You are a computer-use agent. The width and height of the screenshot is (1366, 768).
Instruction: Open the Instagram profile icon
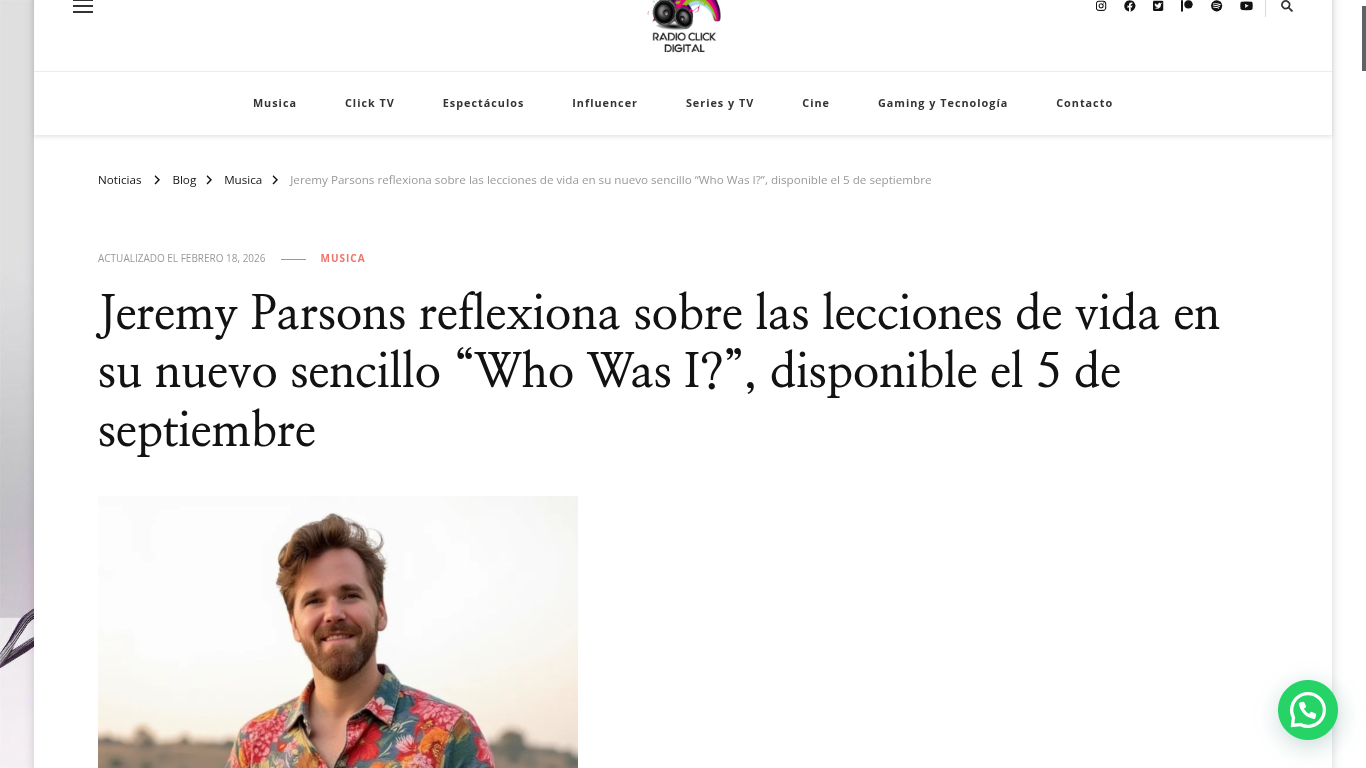[x=1101, y=6]
